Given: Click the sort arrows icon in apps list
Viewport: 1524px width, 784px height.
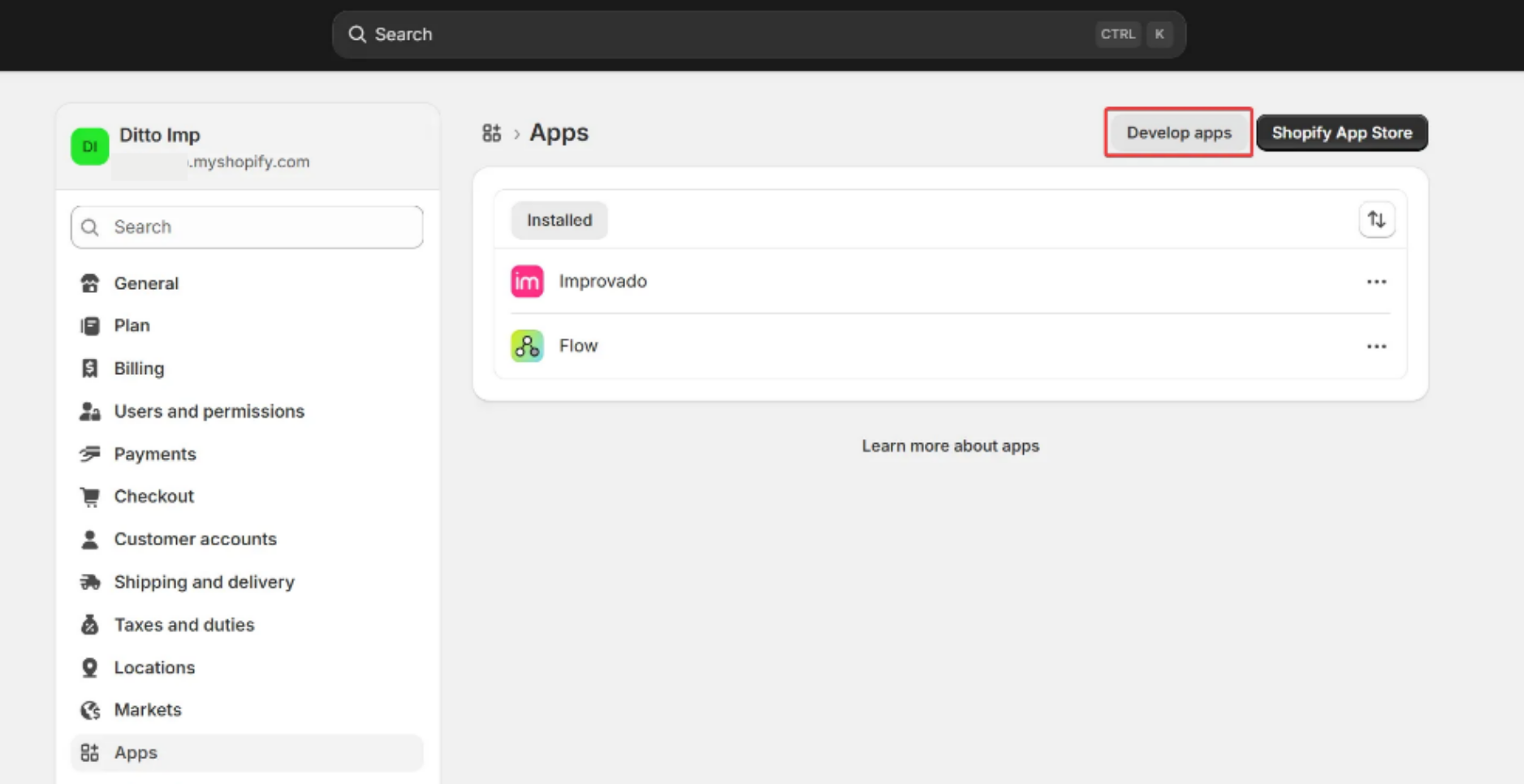Looking at the screenshot, I should [1376, 220].
